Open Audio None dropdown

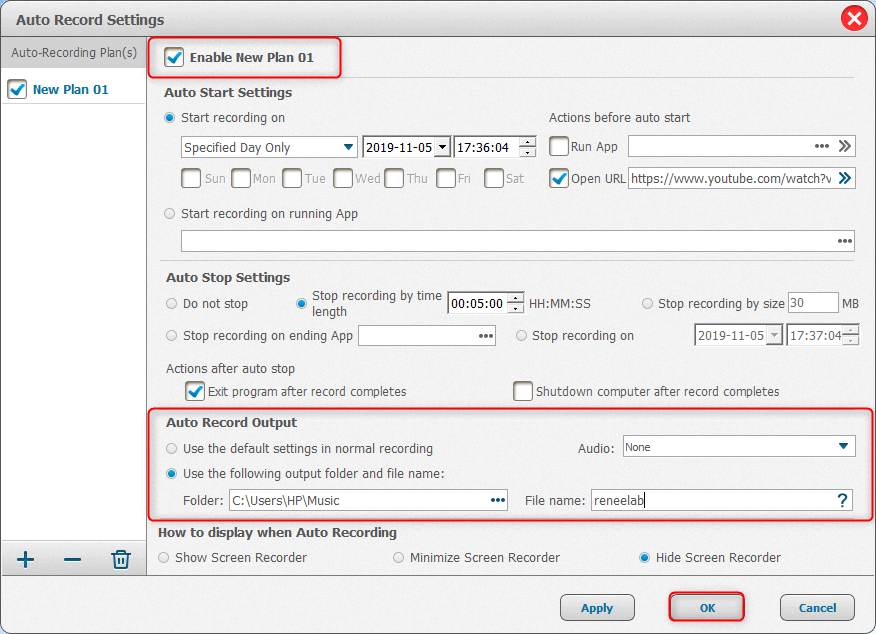pyautogui.click(x=739, y=446)
